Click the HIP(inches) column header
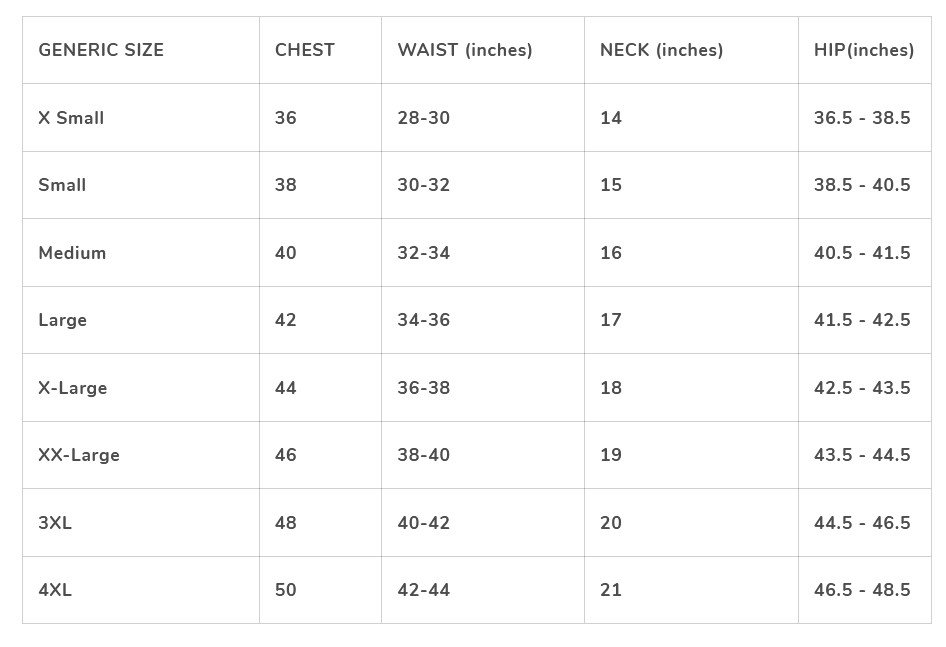946x647 pixels. click(x=863, y=50)
